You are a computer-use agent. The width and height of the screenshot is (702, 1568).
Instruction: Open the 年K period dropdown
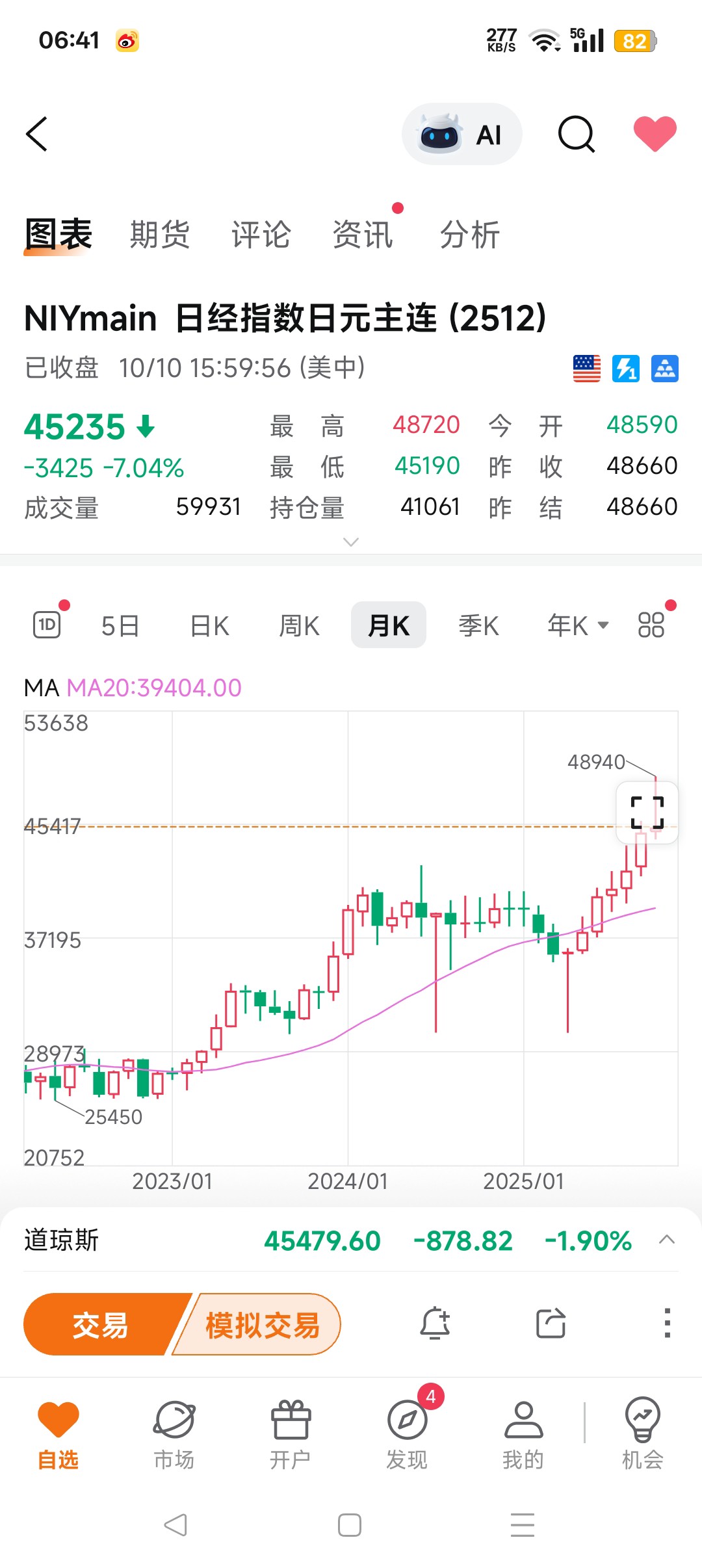point(577,625)
